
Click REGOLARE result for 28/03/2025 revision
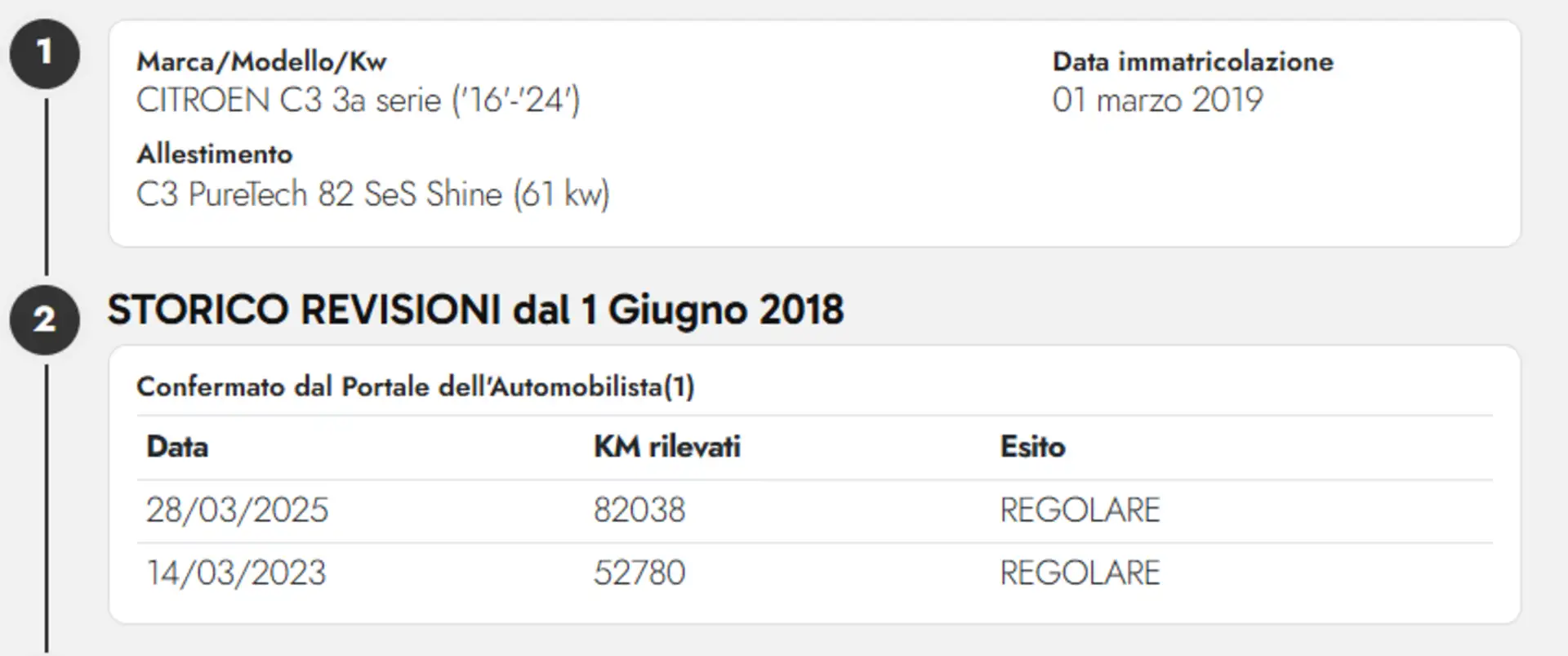pyautogui.click(x=1080, y=510)
